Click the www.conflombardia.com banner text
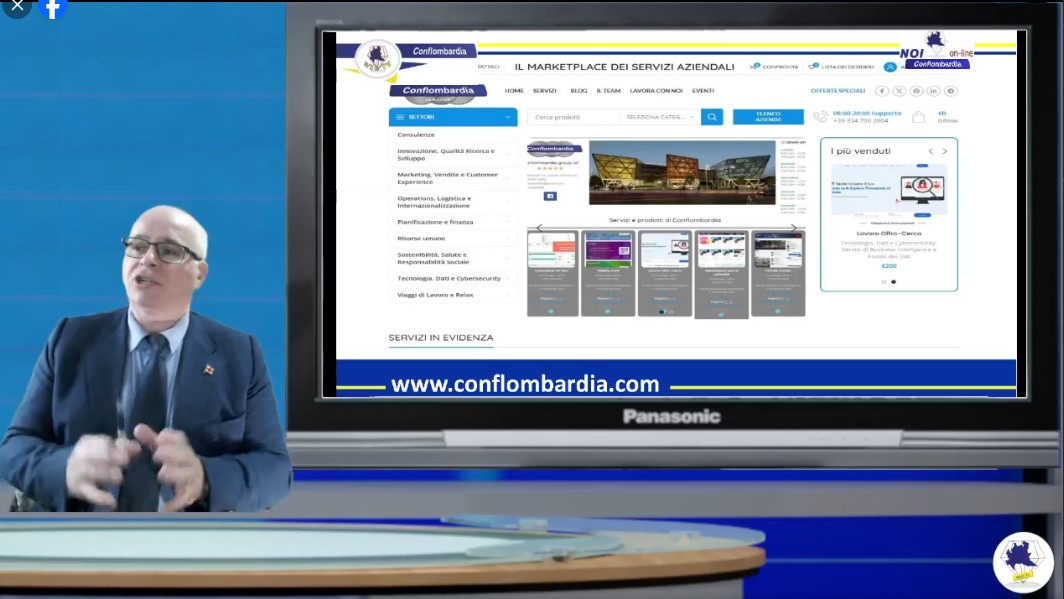The width and height of the screenshot is (1064, 599). [525, 385]
